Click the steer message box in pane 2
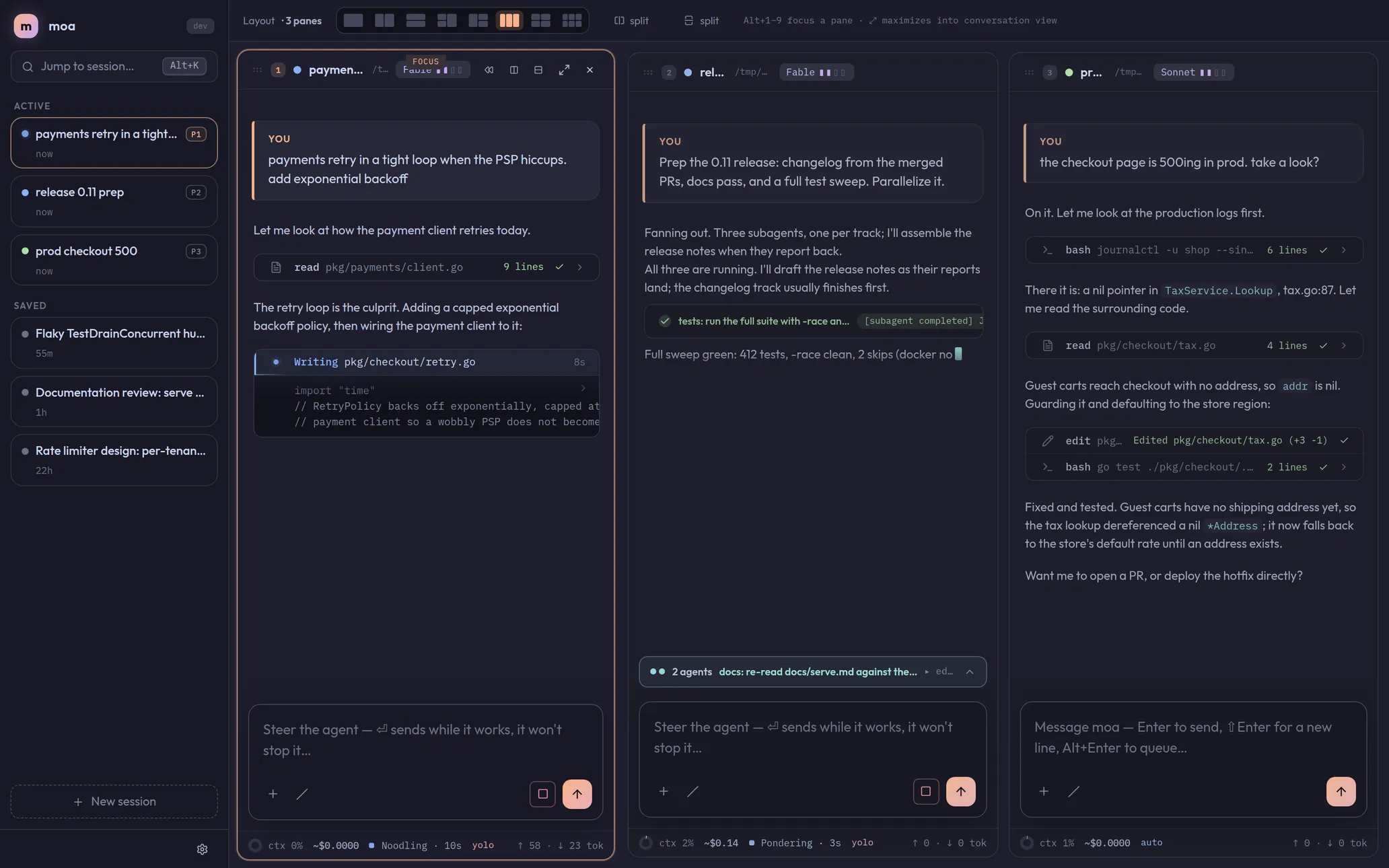 click(812, 737)
